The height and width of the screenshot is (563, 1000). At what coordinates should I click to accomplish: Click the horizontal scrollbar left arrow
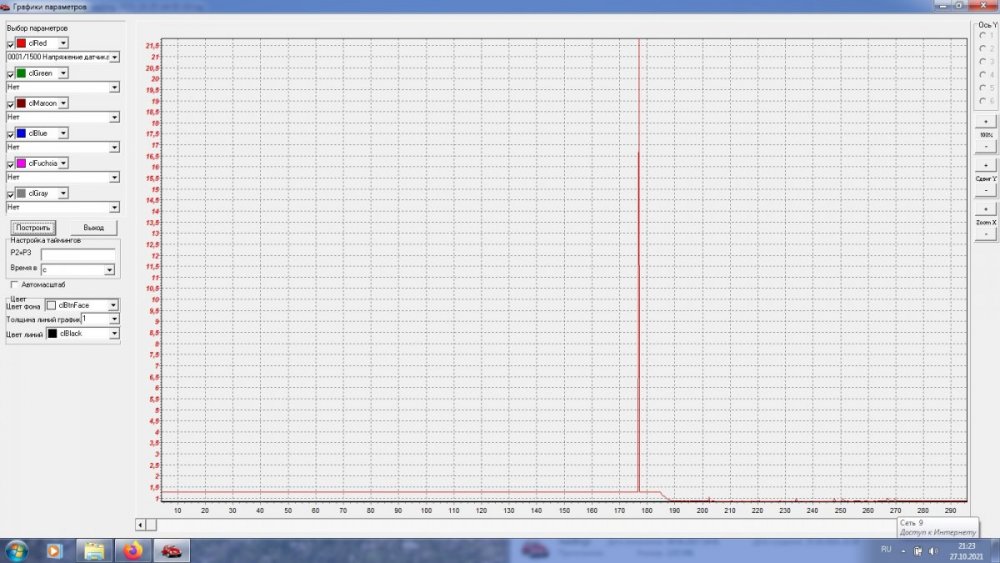tap(140, 525)
